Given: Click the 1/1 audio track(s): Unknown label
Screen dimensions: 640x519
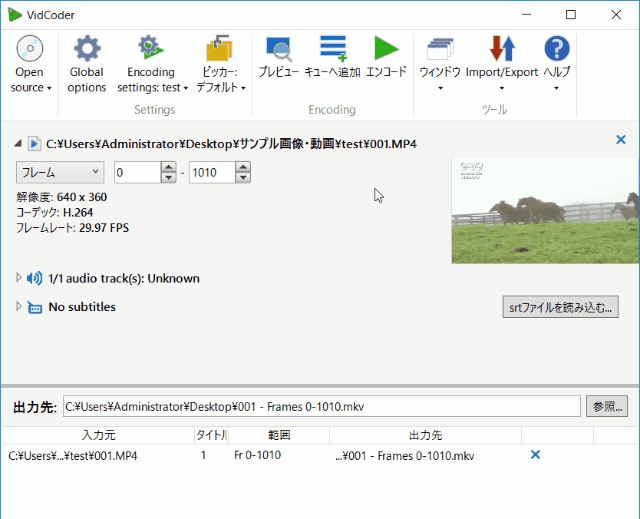Looking at the screenshot, I should click(x=124, y=278).
